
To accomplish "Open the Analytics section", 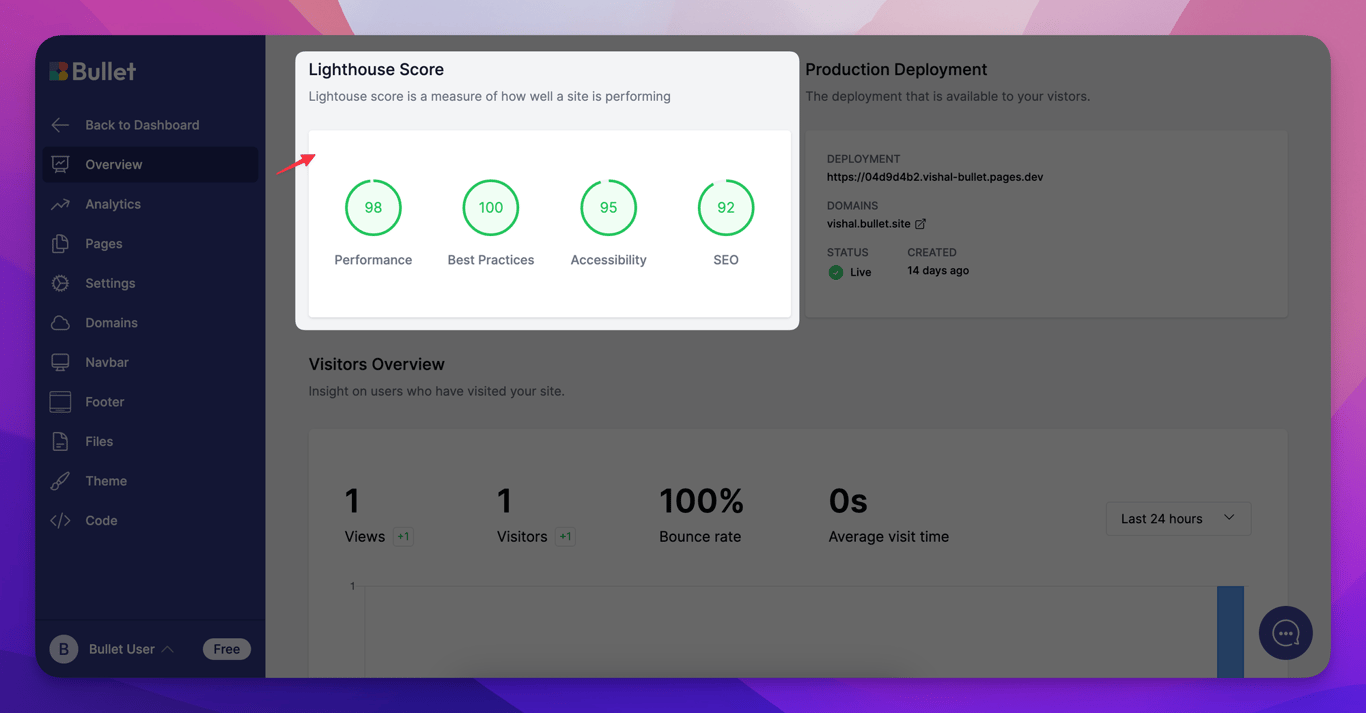I will coord(113,204).
